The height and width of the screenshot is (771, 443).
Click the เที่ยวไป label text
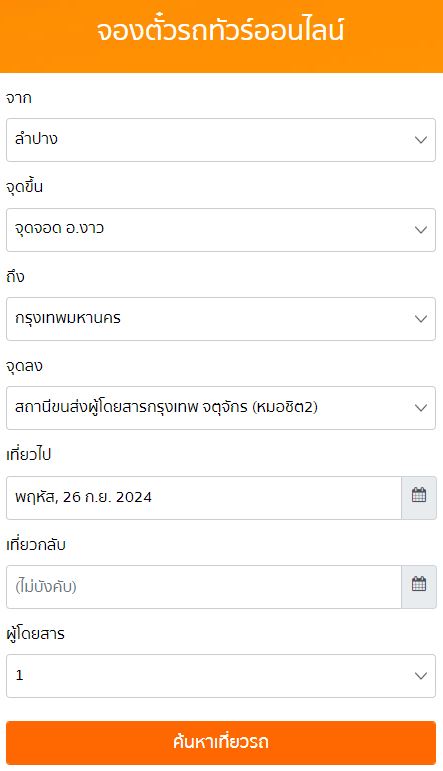[29, 455]
